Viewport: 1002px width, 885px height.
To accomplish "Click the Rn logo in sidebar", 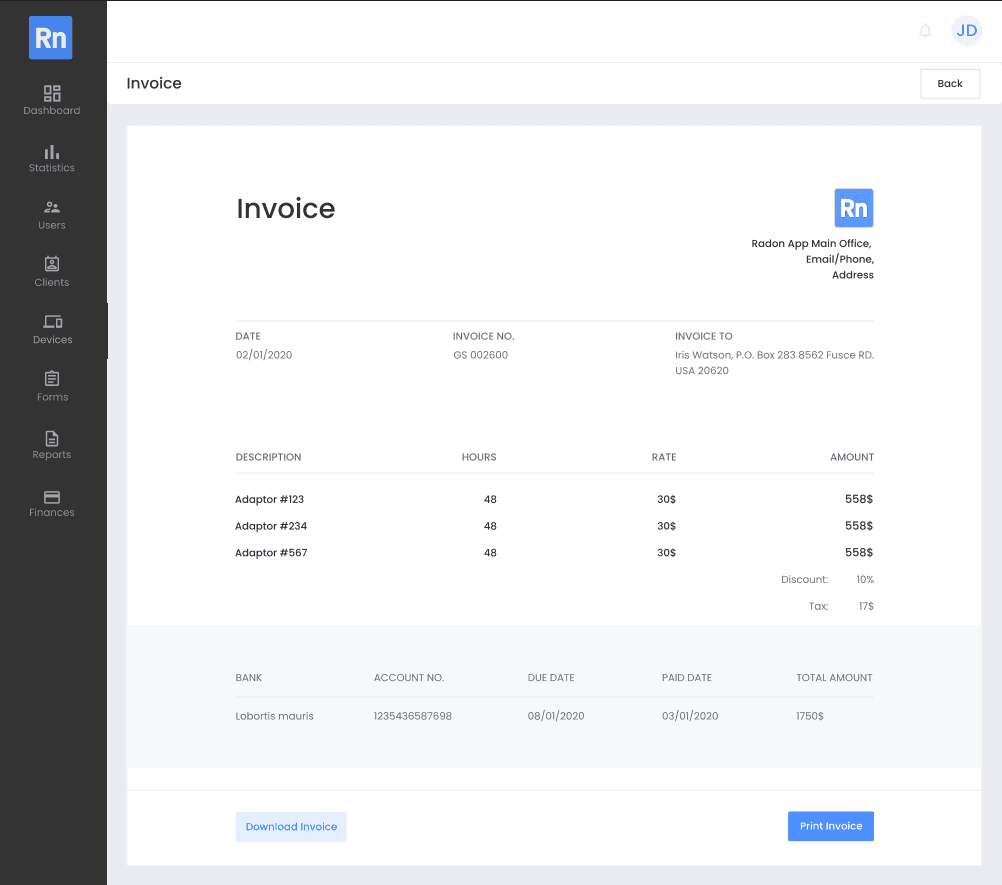I will (50, 38).
